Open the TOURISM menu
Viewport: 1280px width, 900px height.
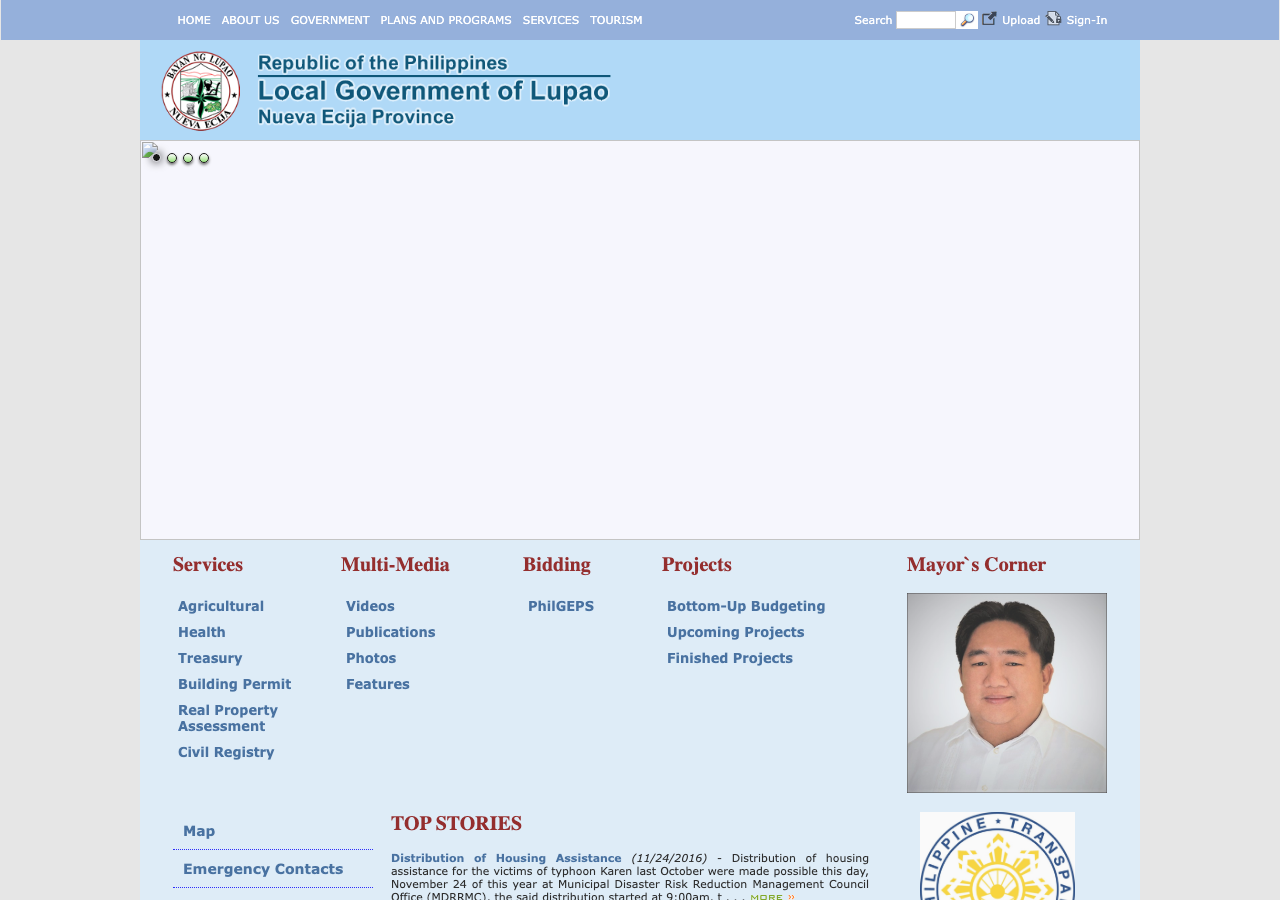(616, 20)
